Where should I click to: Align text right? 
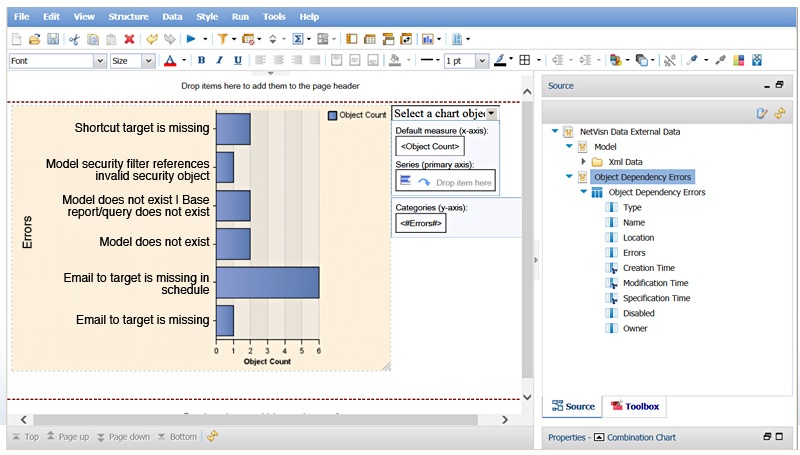point(297,61)
